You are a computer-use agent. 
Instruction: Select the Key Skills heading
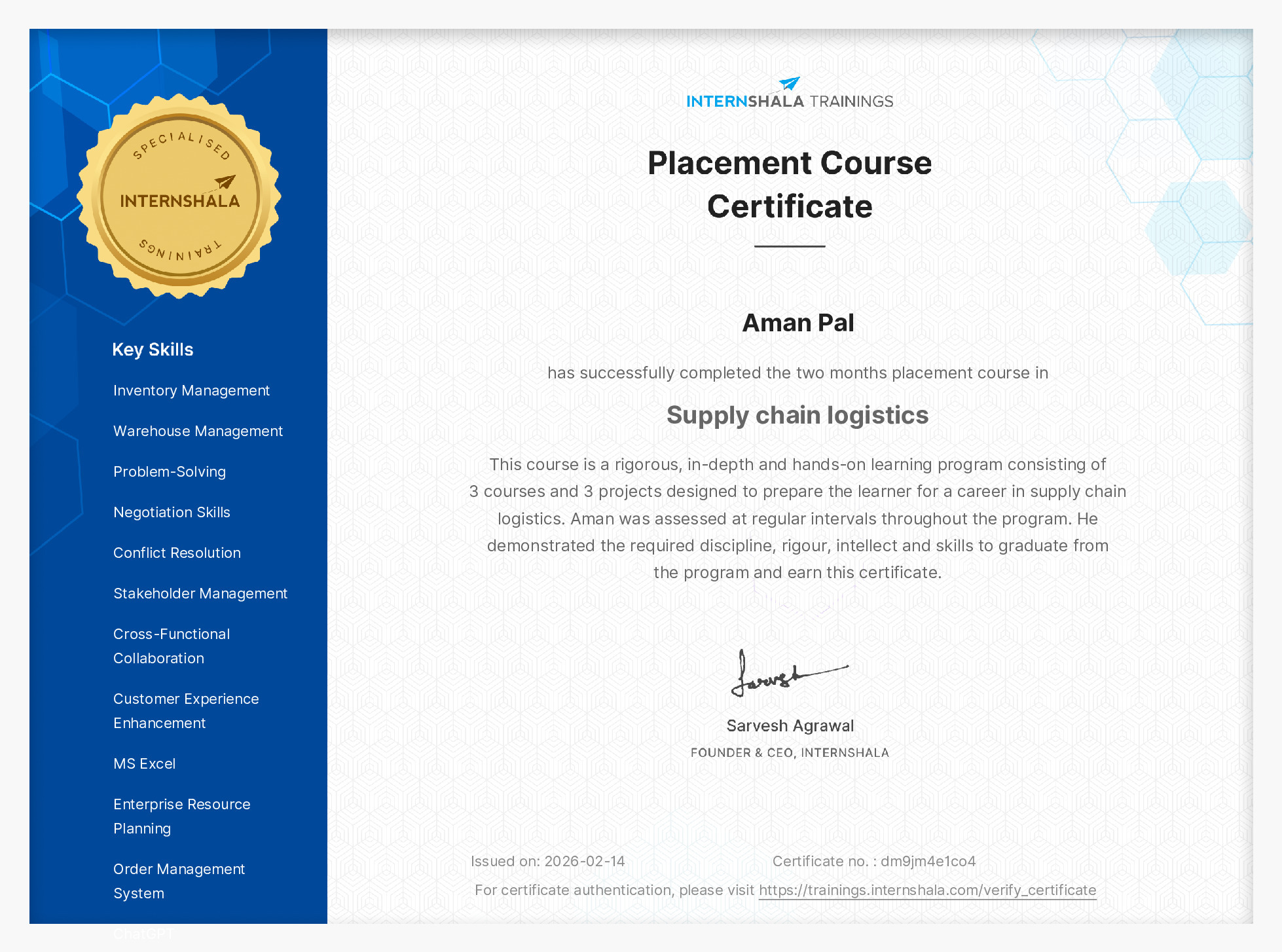point(153,350)
